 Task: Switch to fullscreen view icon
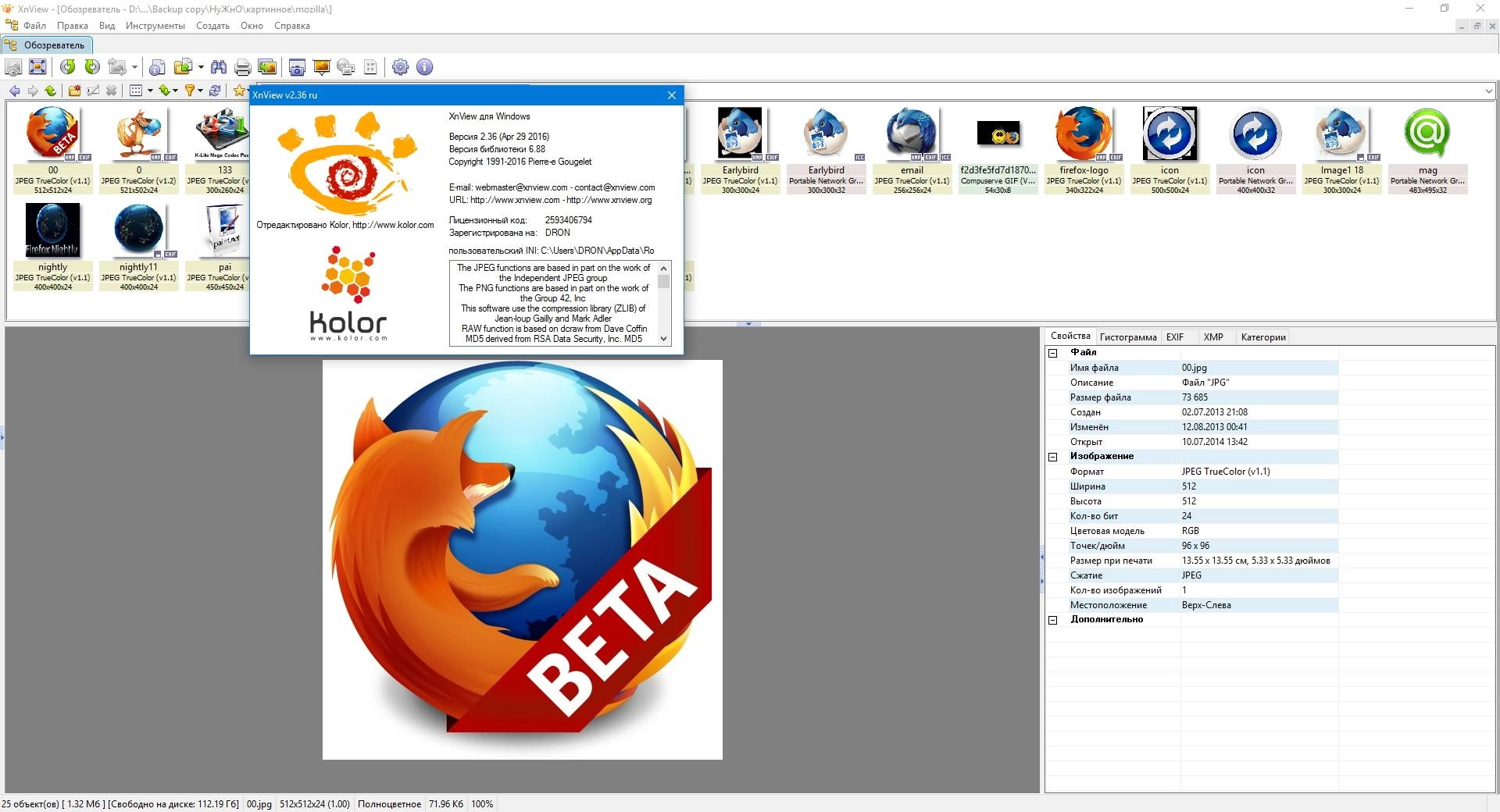click(x=37, y=67)
